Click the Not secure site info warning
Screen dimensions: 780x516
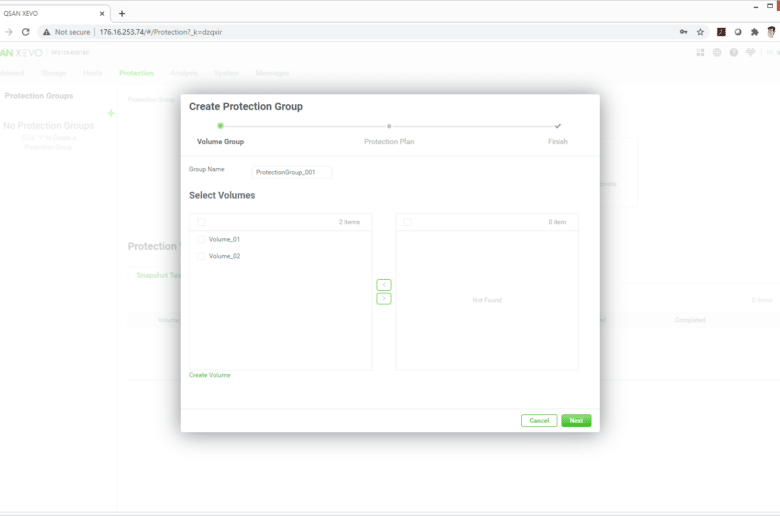pyautogui.click(x=67, y=32)
